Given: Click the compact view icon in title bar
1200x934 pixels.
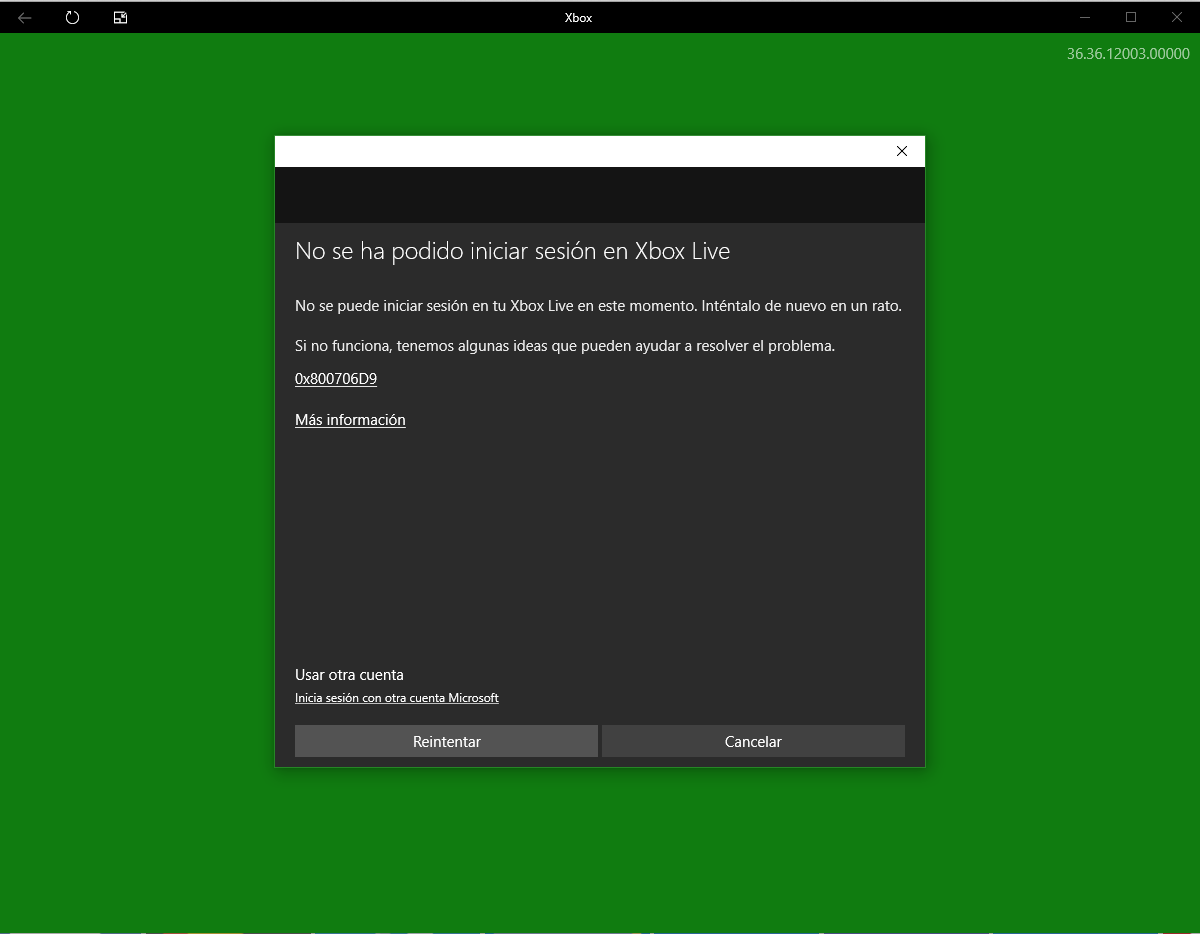Looking at the screenshot, I should point(120,17).
